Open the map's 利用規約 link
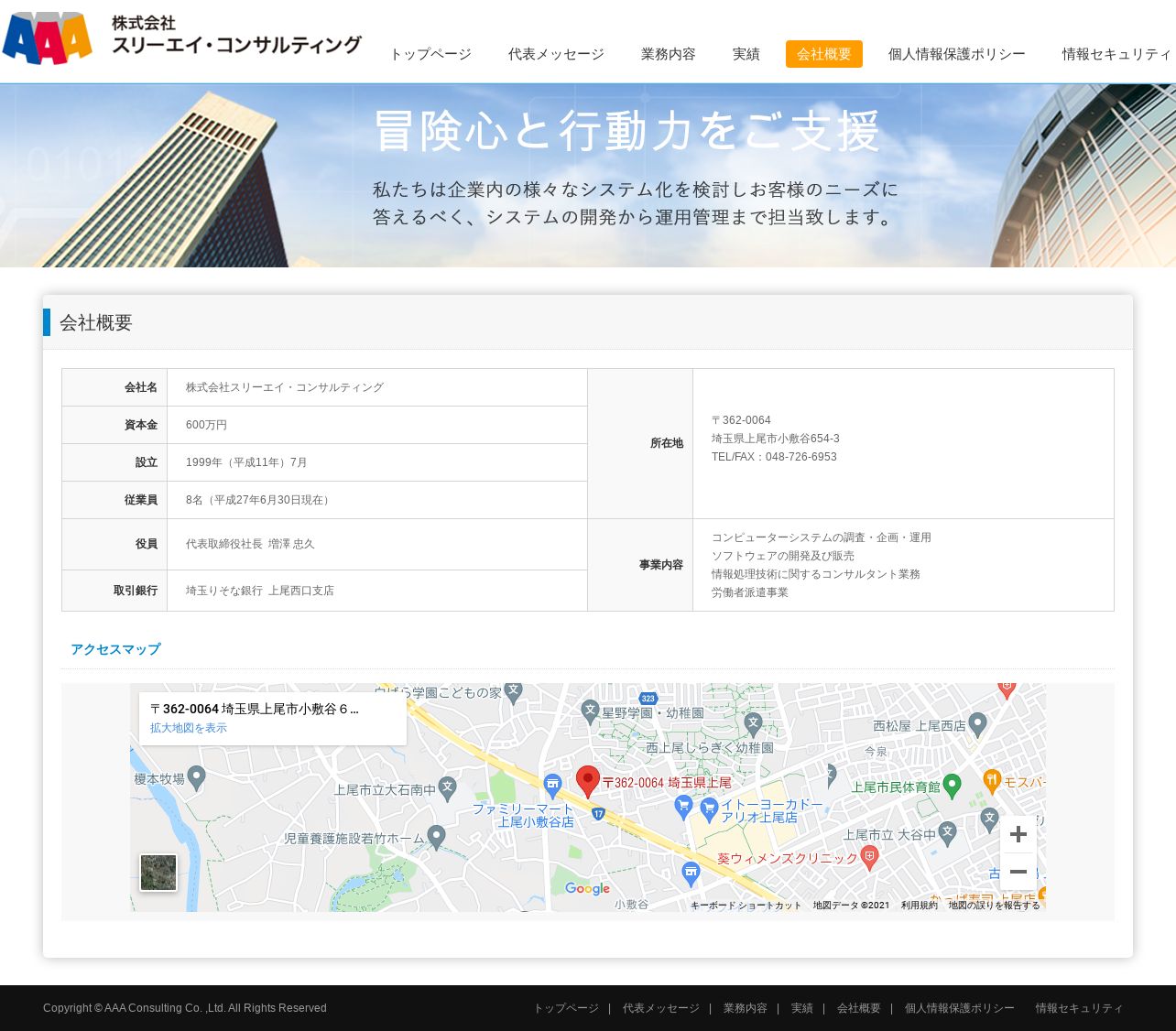 click(919, 906)
